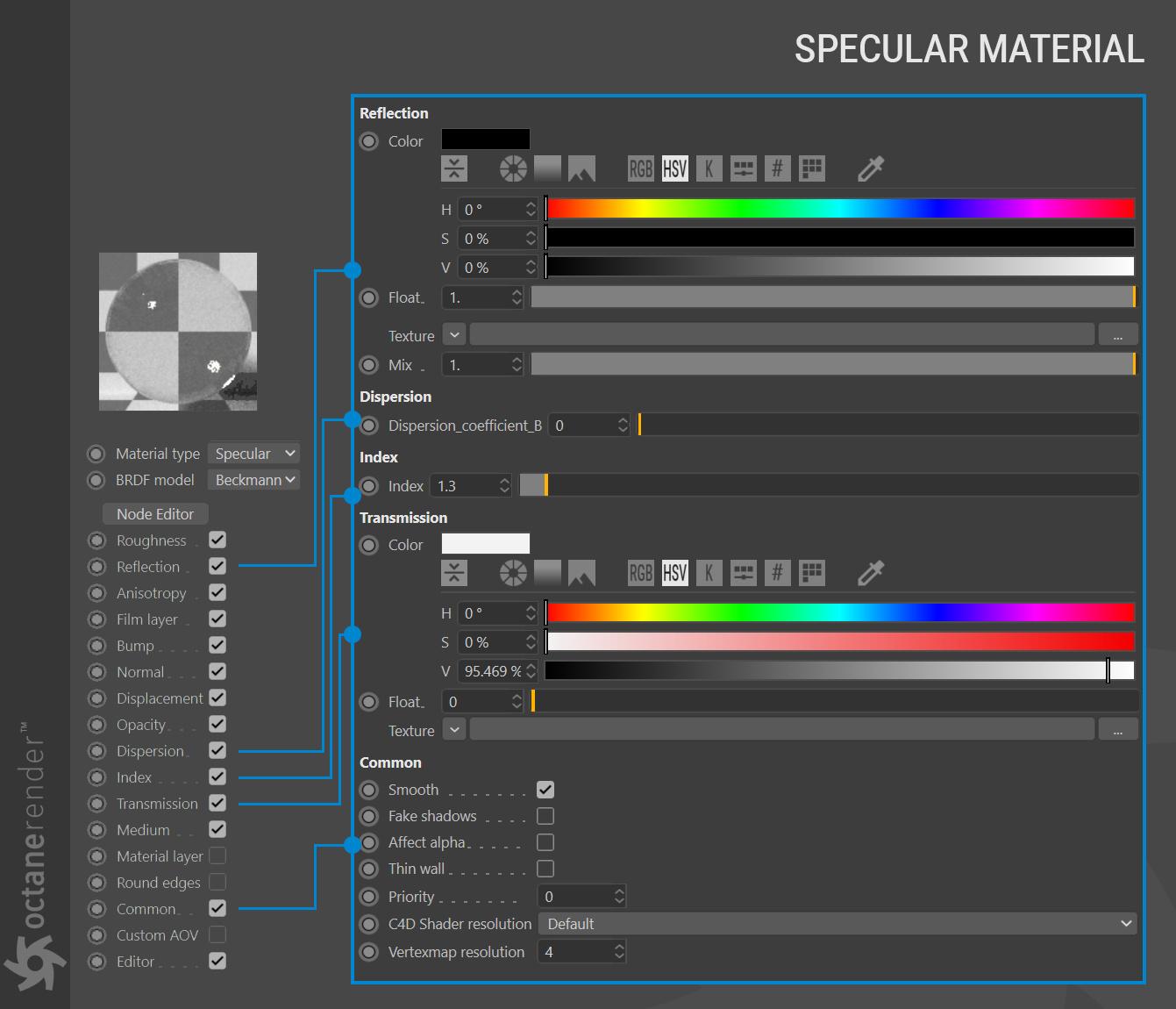The image size is (1176, 1009).
Task: Click the animation dot beside Material type
Action: coord(96,454)
